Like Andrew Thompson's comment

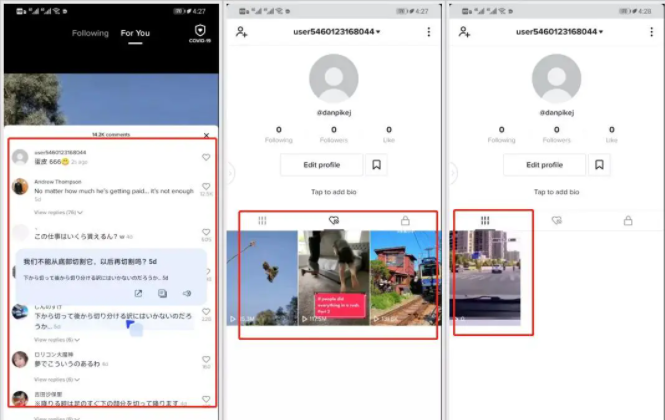tap(206, 186)
